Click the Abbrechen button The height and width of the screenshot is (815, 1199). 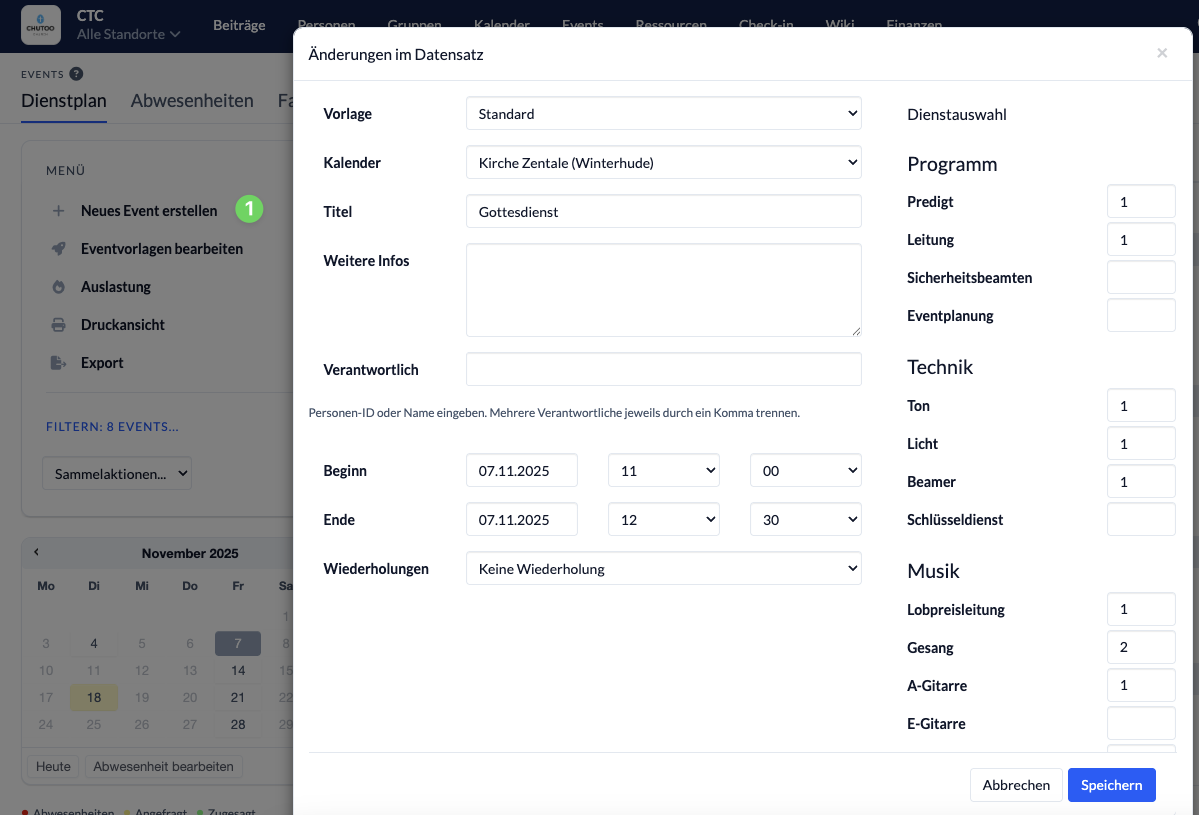coord(1016,785)
